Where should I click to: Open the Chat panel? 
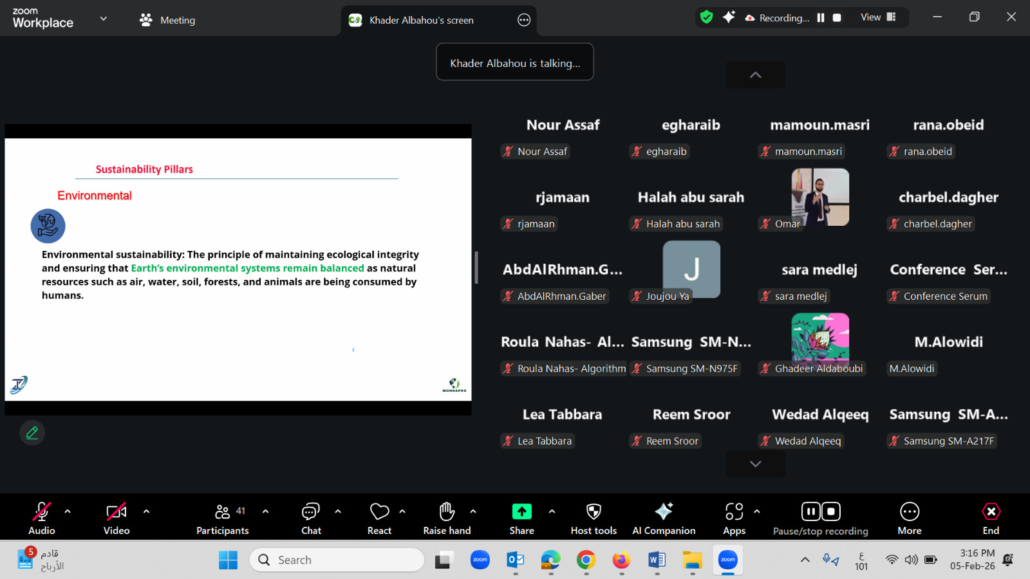311,512
